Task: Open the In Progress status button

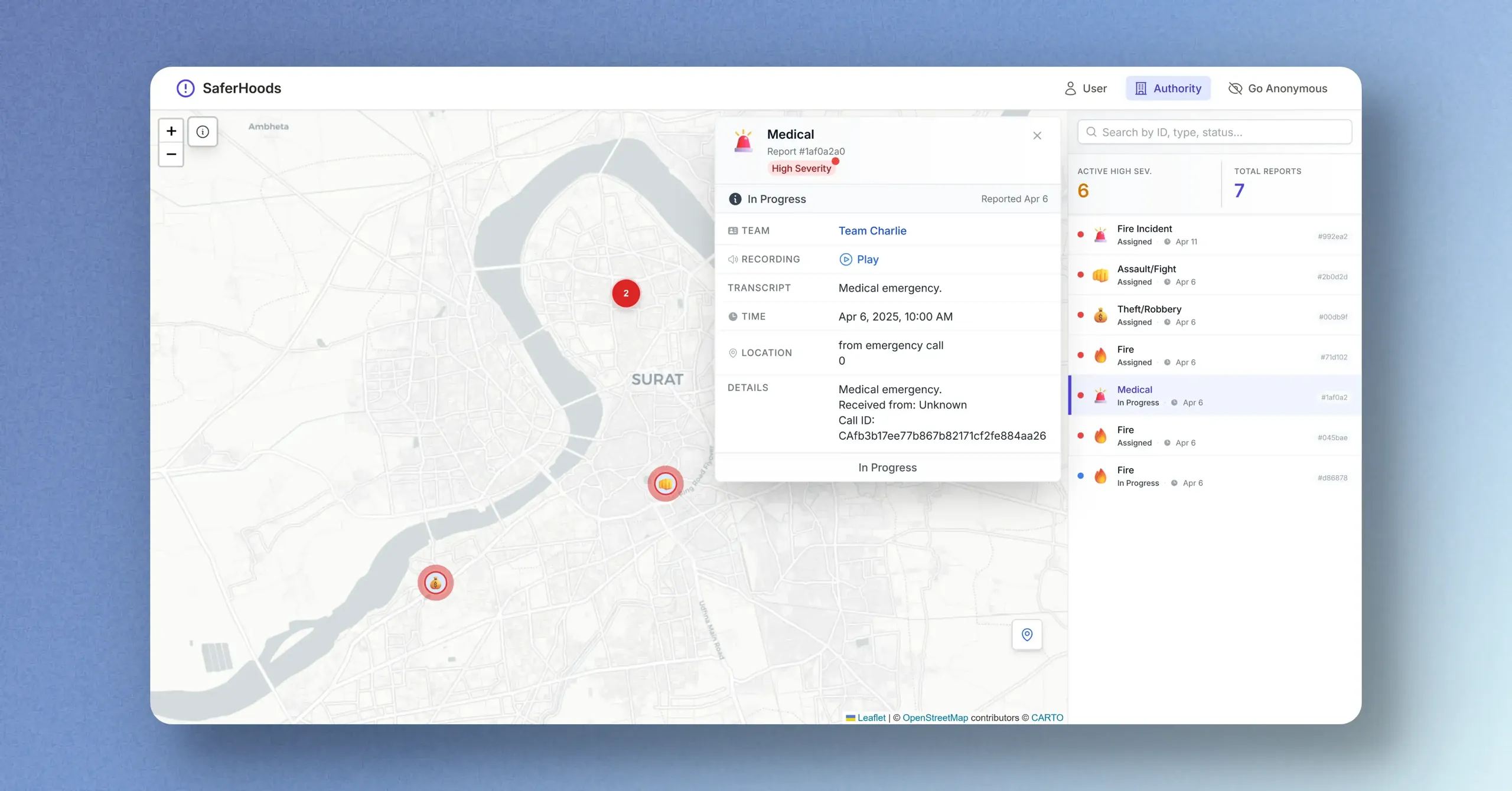Action: [887, 468]
